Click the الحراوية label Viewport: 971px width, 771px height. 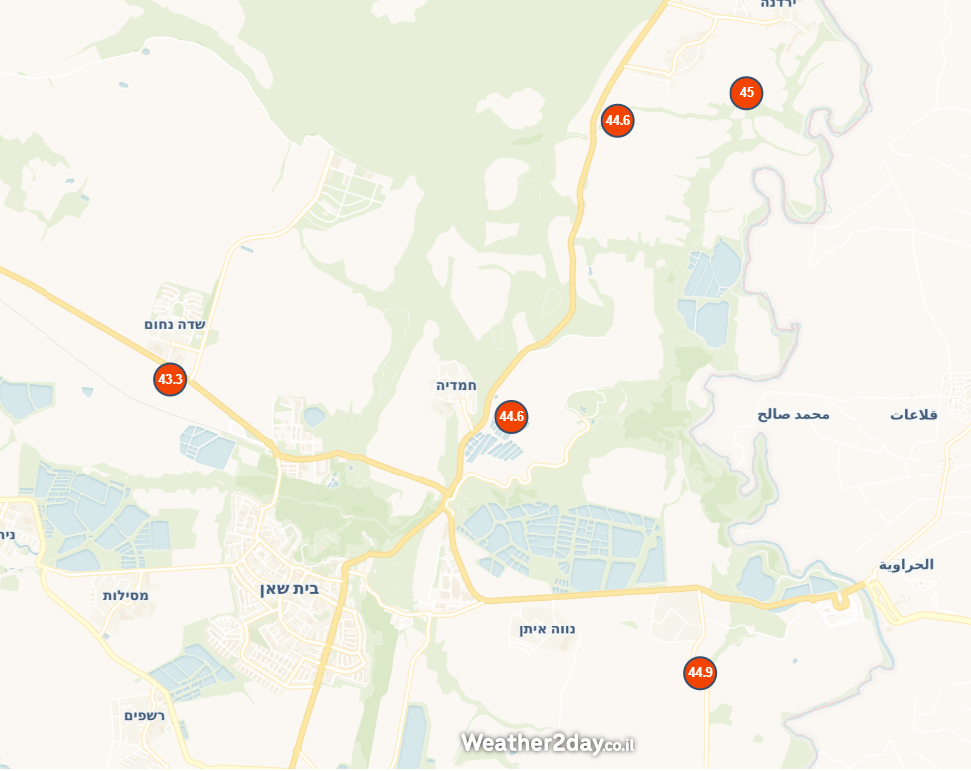click(907, 564)
